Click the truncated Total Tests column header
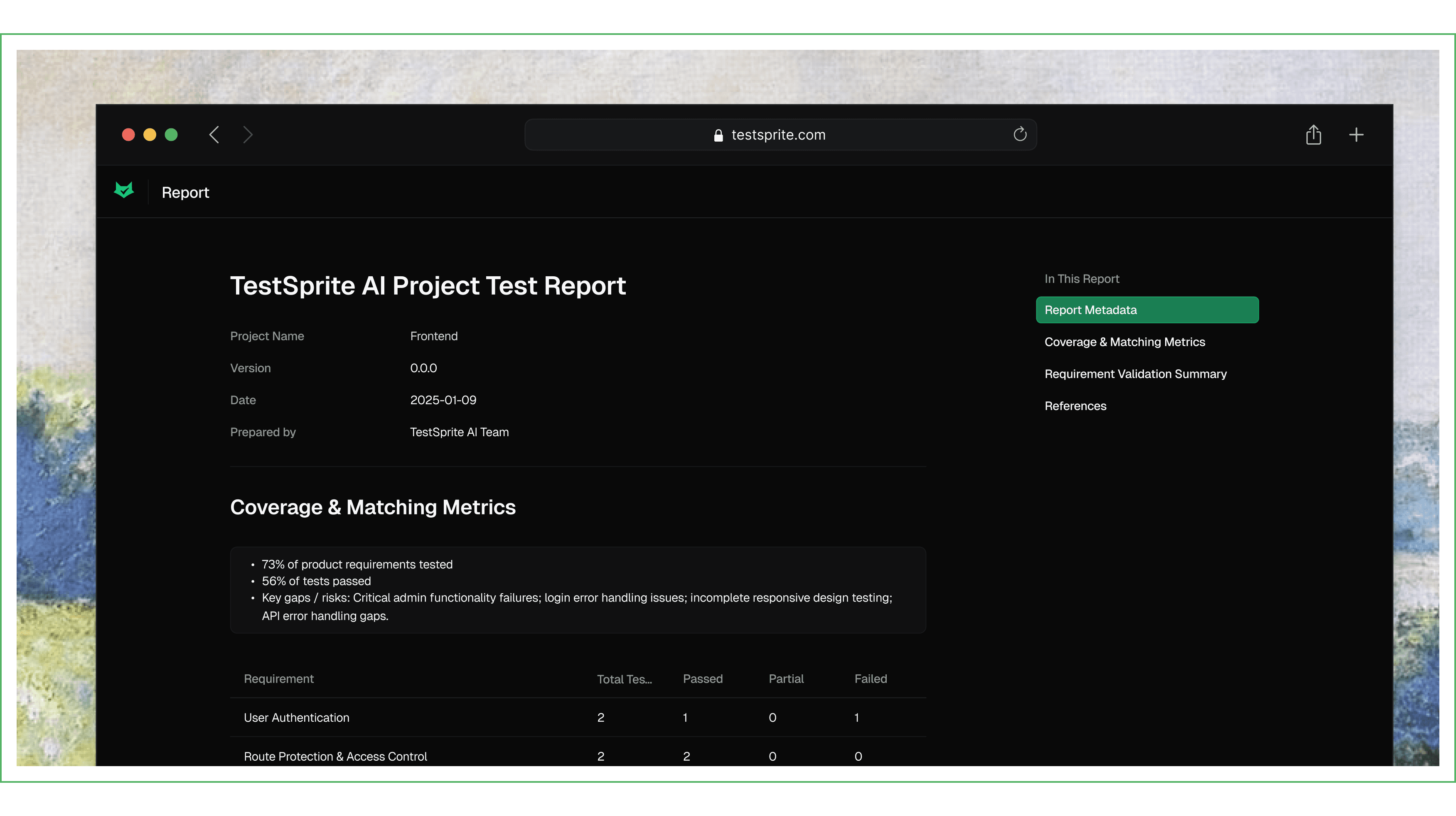Image resolution: width=1456 pixels, height=816 pixels. coord(624,680)
